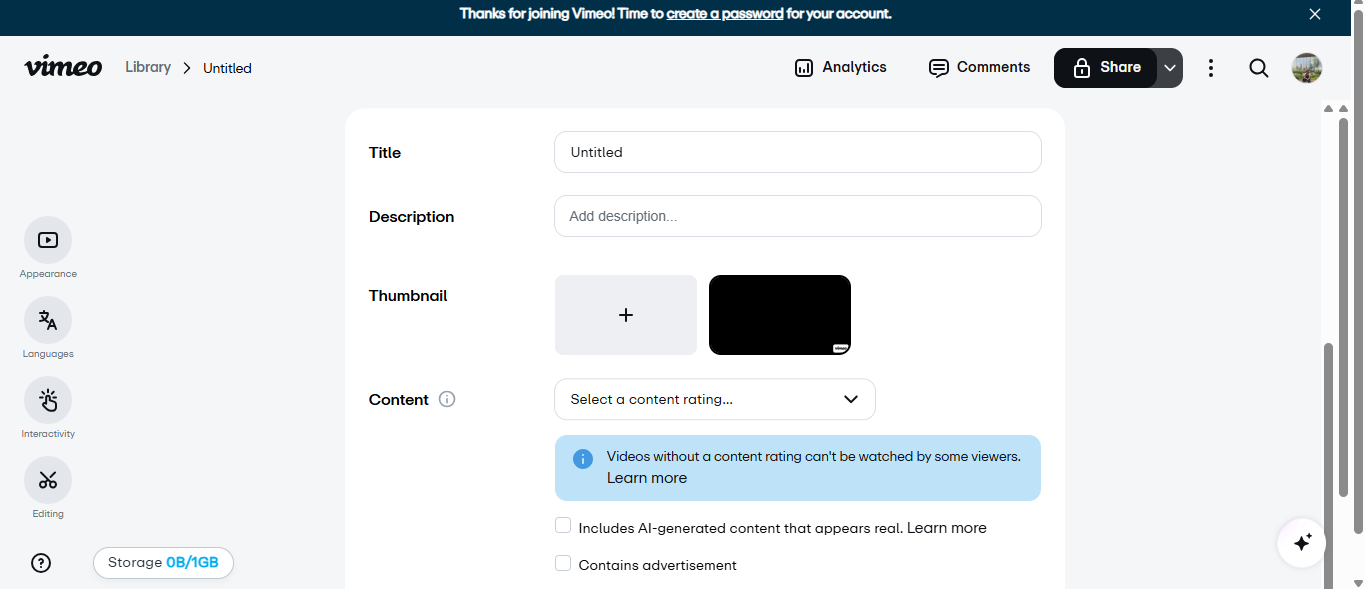Viewport: 1365px width, 589px height.
Task: Open the Comments section
Action: (979, 67)
